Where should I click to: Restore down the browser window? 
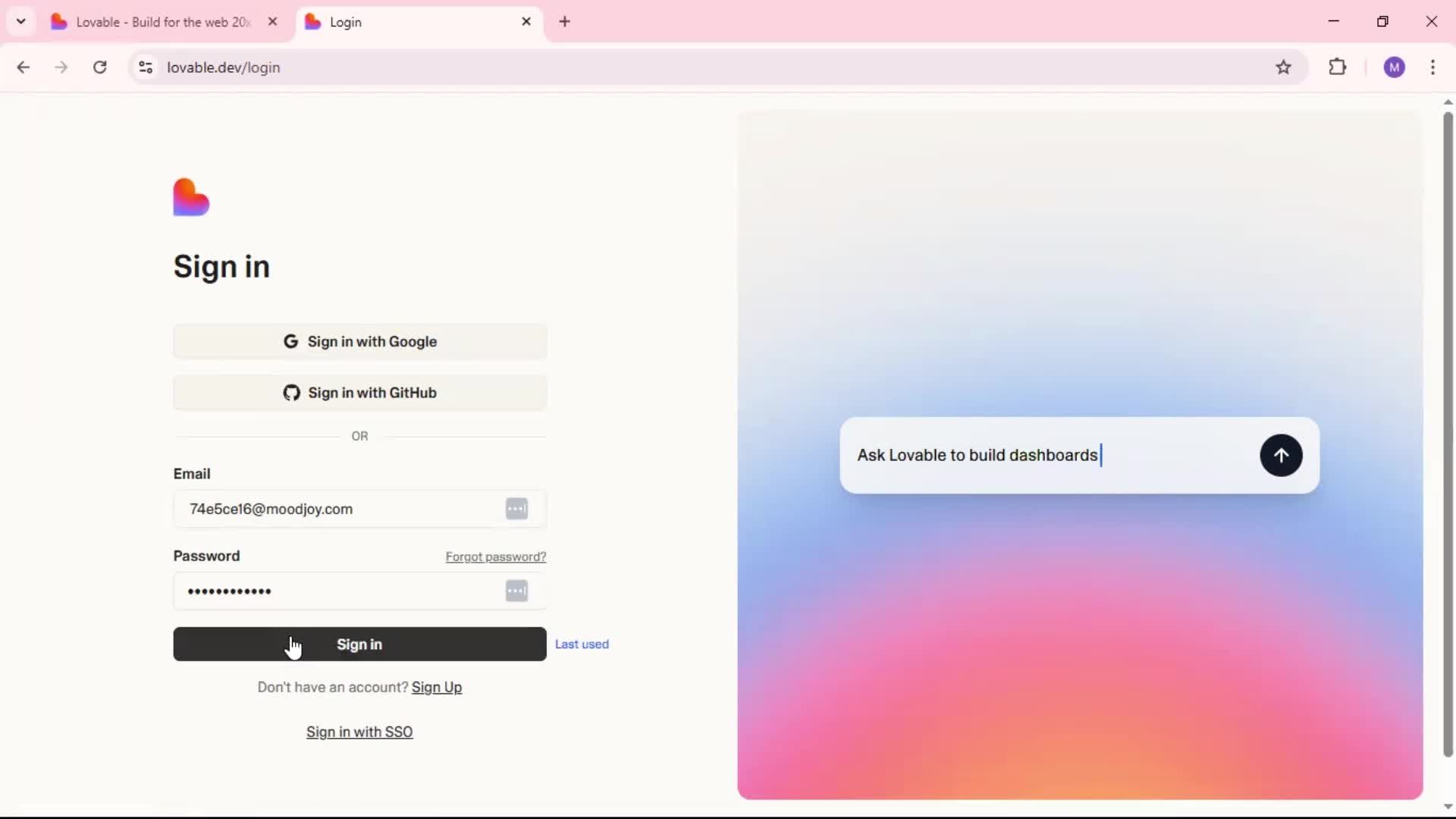1382,21
